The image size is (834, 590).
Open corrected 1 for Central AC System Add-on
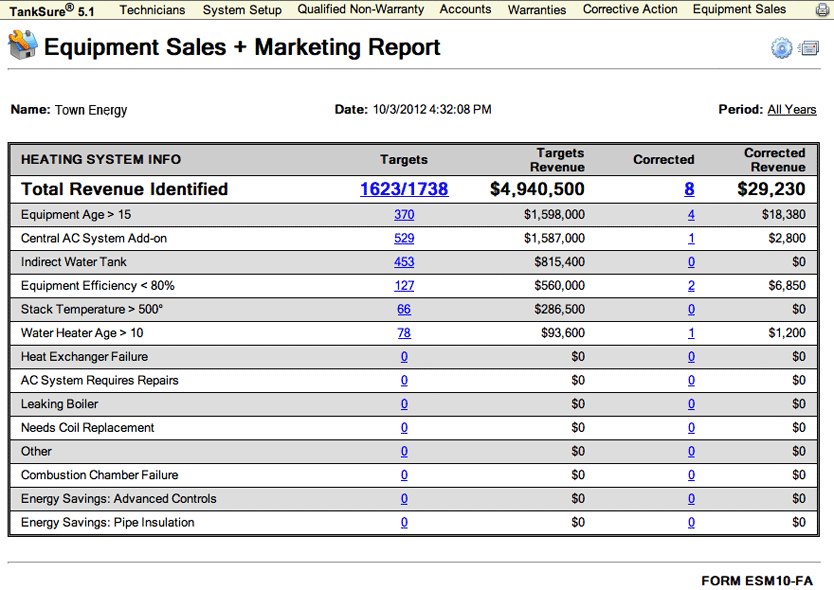coord(691,238)
